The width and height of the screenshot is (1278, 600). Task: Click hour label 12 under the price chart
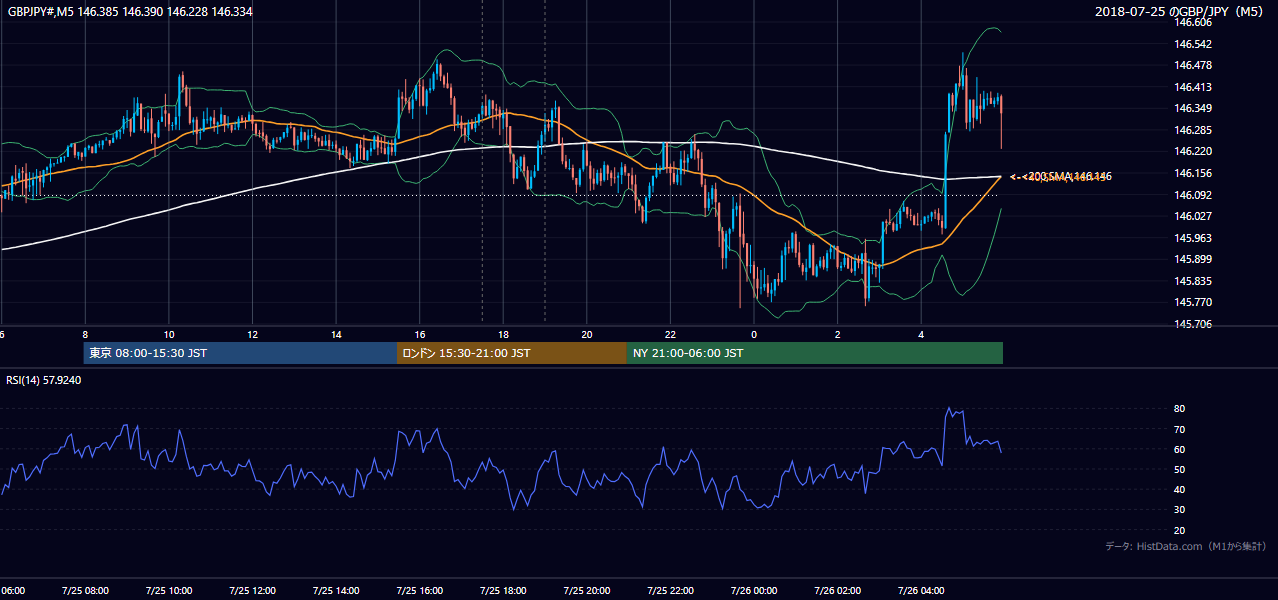252,334
